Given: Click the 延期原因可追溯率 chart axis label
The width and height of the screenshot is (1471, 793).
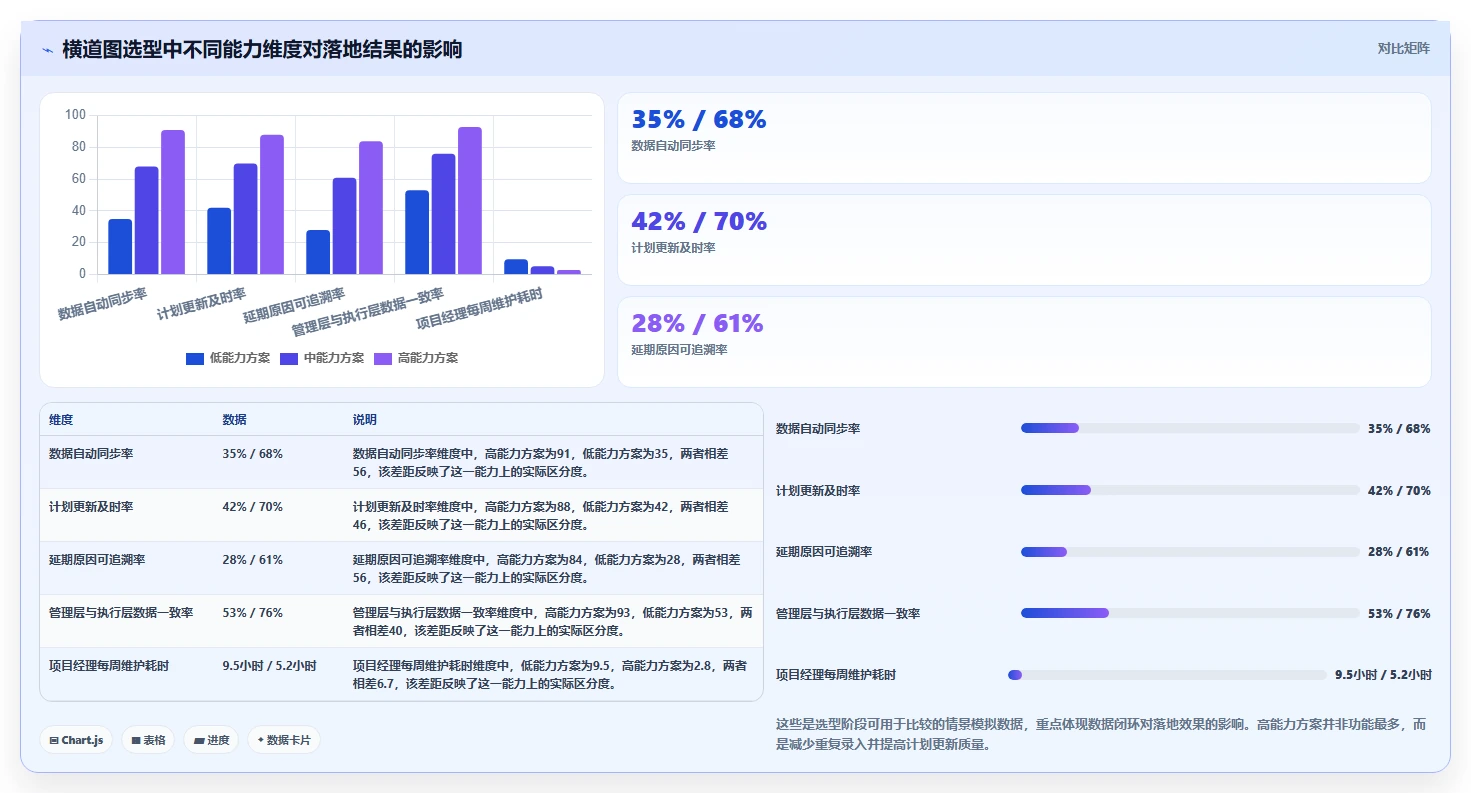Looking at the screenshot, I should pyautogui.click(x=294, y=305).
